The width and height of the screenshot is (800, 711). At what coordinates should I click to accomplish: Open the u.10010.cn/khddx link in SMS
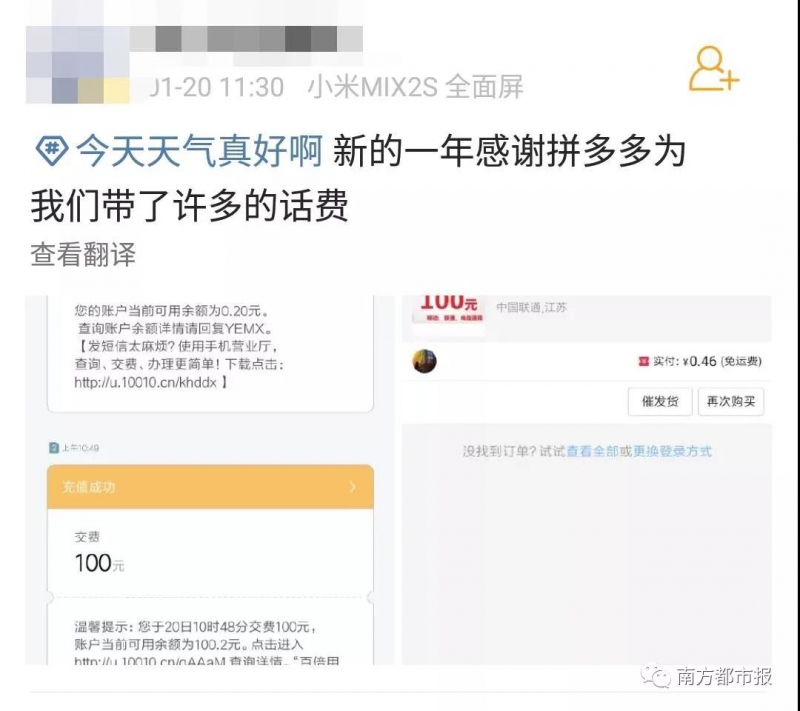click(x=145, y=382)
